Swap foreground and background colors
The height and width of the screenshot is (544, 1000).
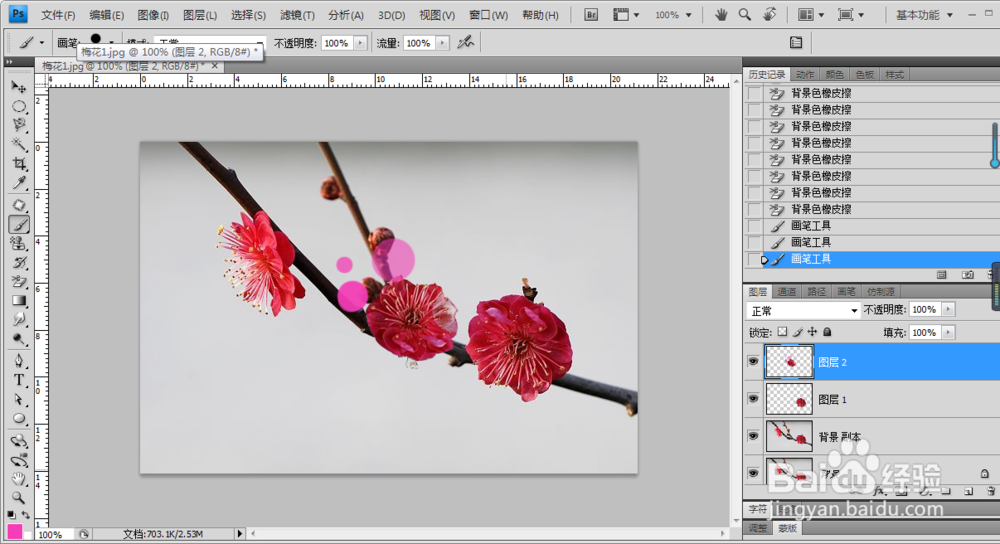tap(26, 514)
